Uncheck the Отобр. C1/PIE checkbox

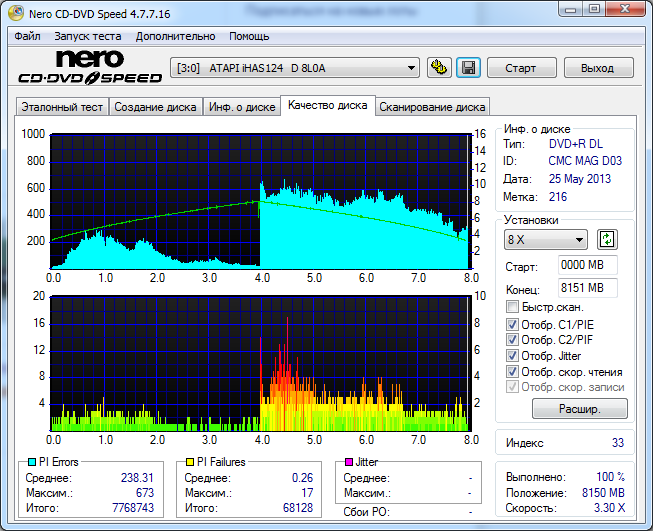tap(513, 324)
